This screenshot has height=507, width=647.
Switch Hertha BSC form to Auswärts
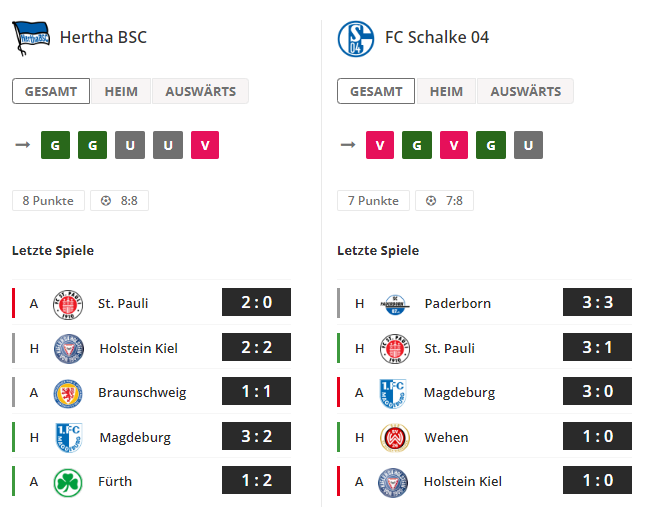pyautogui.click(x=201, y=91)
